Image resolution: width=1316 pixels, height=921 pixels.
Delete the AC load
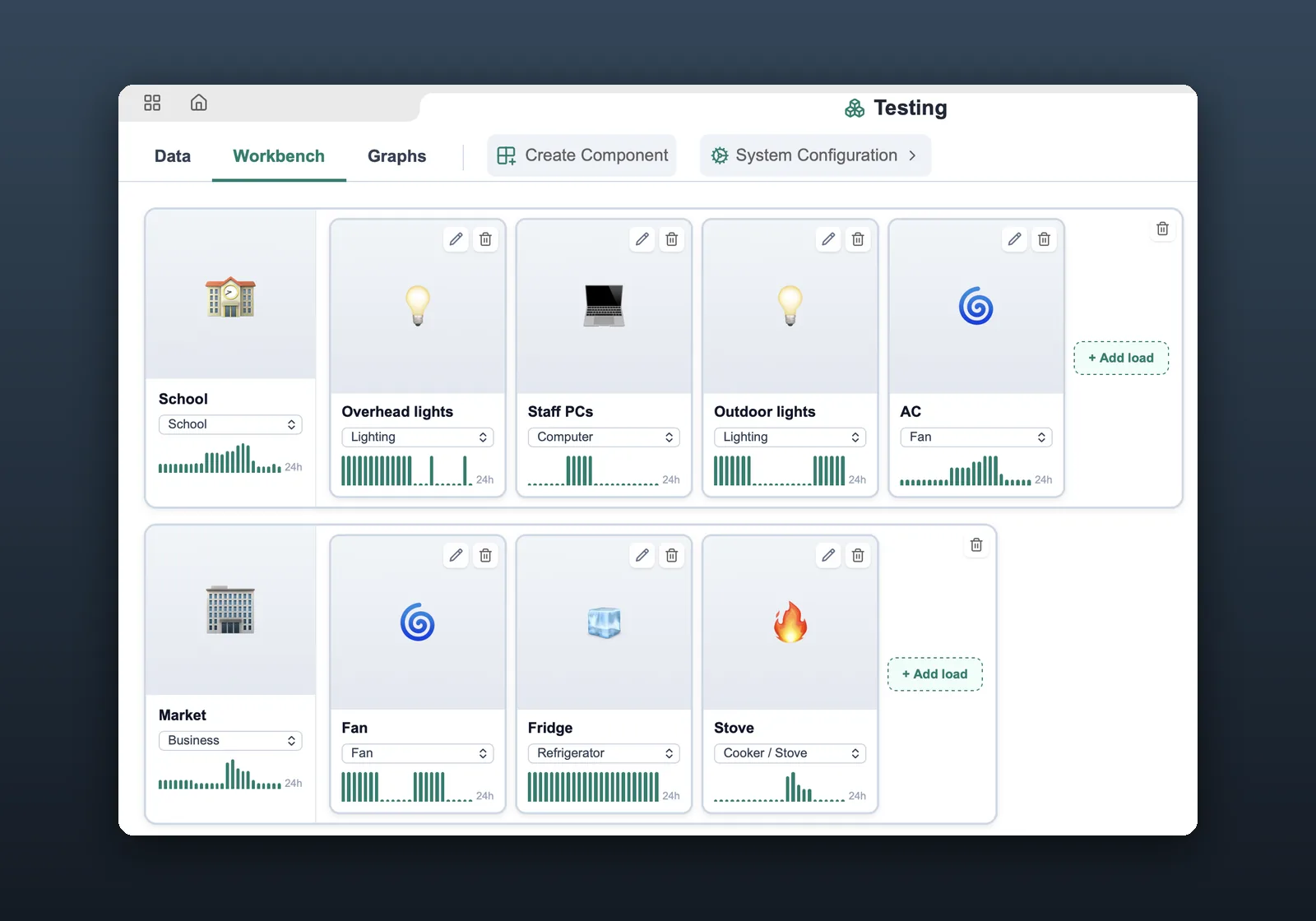tap(1044, 239)
